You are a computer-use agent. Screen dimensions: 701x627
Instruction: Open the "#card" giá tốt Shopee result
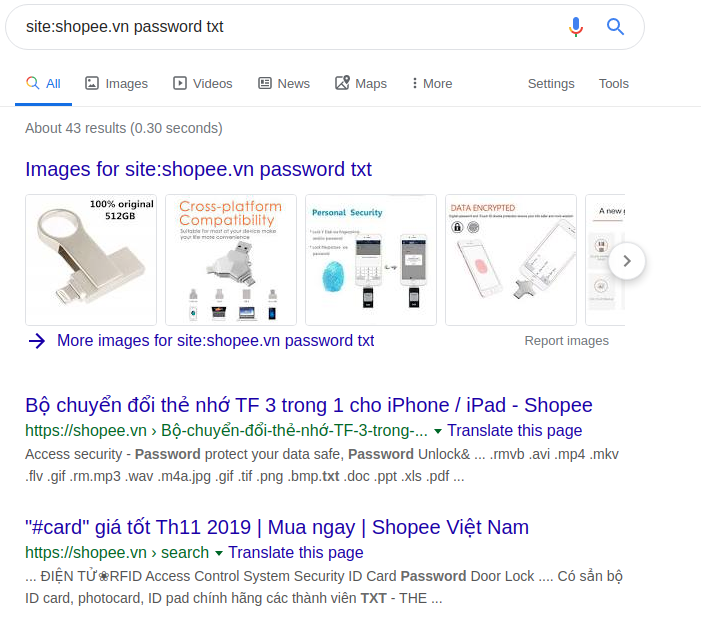click(x=277, y=527)
